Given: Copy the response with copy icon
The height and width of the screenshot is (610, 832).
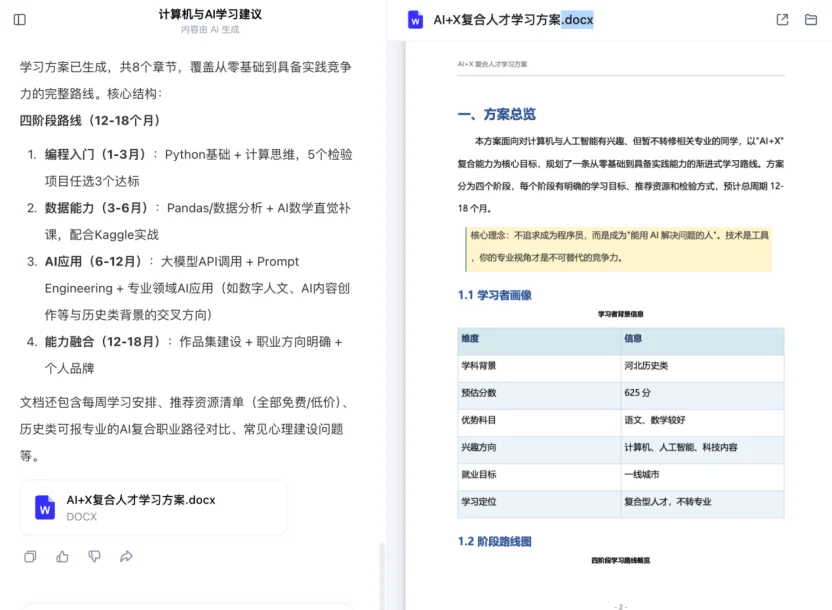Looking at the screenshot, I should coord(30,556).
